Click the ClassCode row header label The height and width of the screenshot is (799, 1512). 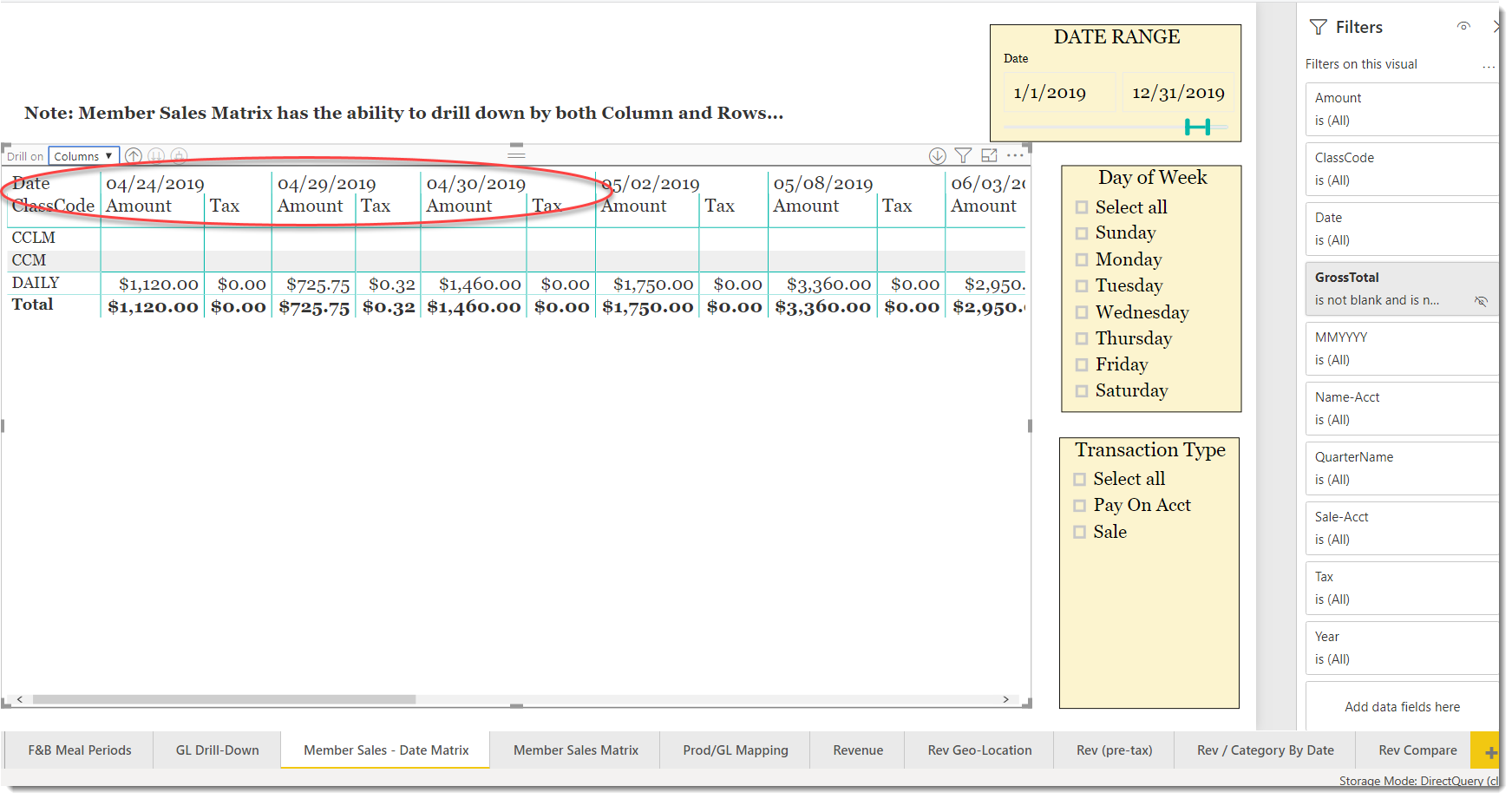point(53,206)
